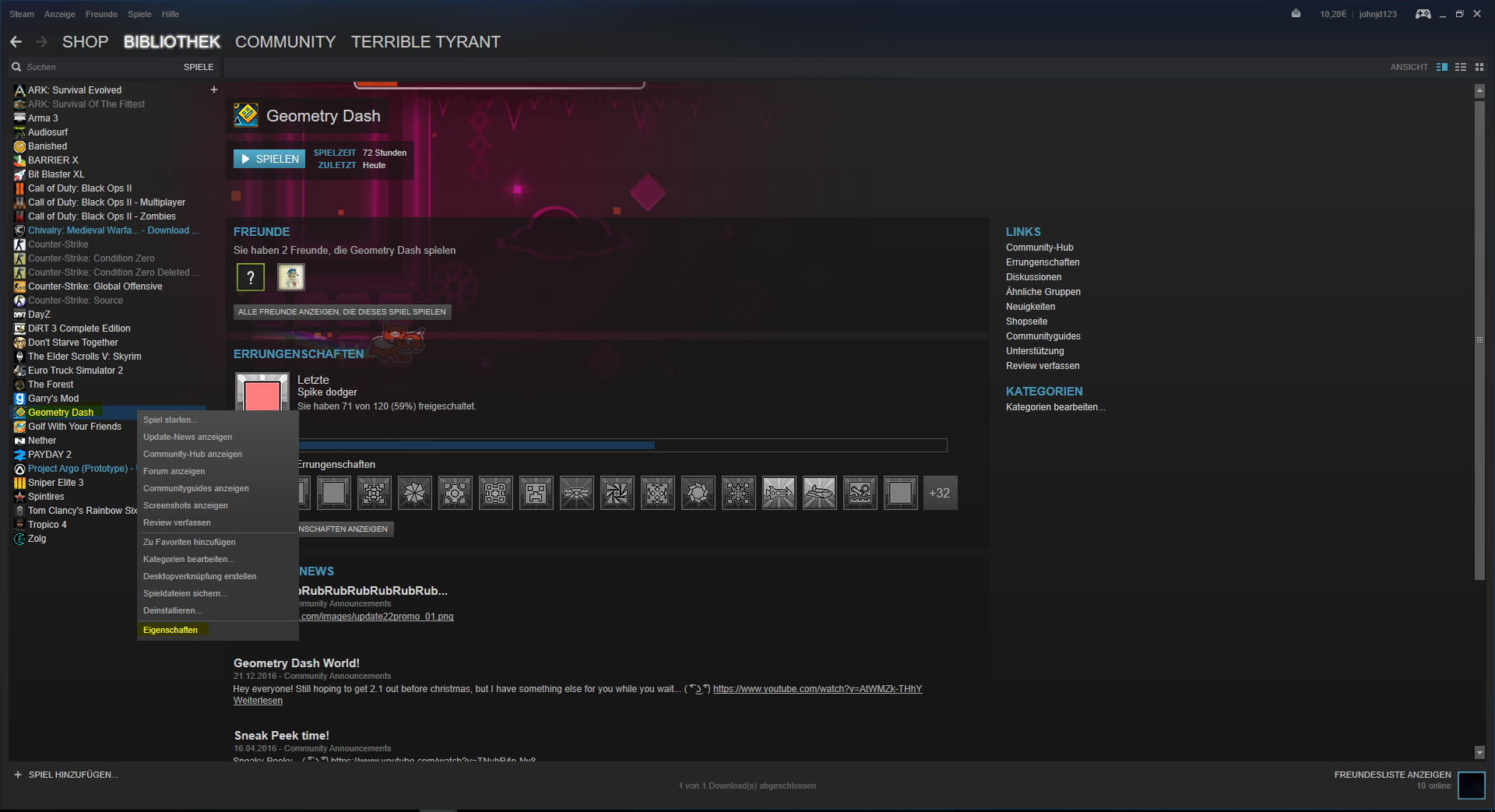Image resolution: width=1495 pixels, height=812 pixels.
Task: Switch to detail view mode
Action: pyautogui.click(x=1442, y=67)
